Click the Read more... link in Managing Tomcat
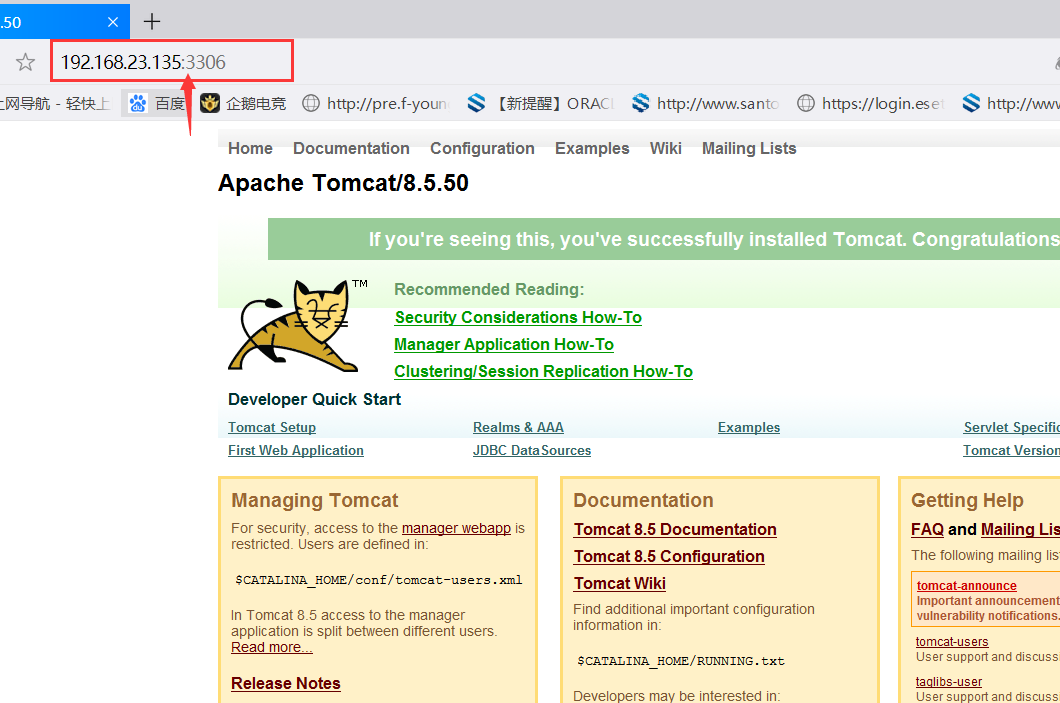This screenshot has width=1060, height=703. pyautogui.click(x=272, y=647)
